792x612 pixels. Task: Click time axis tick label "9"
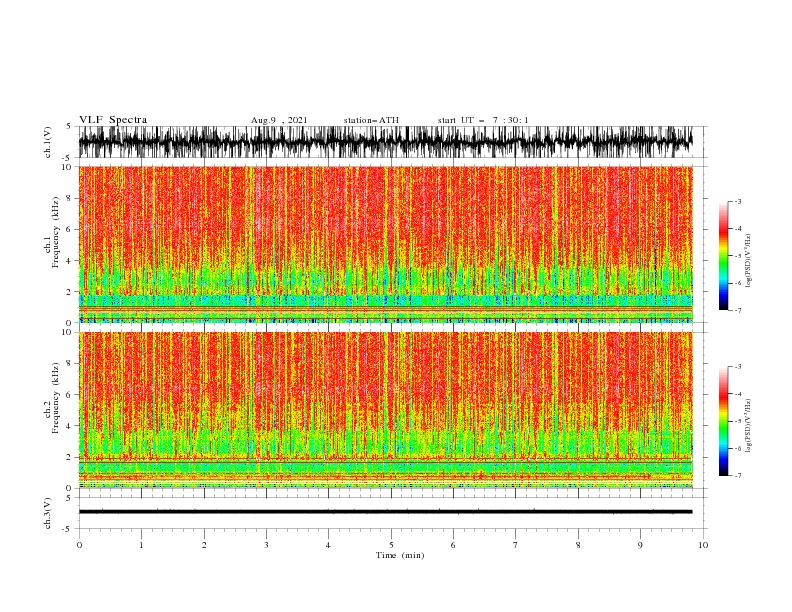[x=640, y=545]
